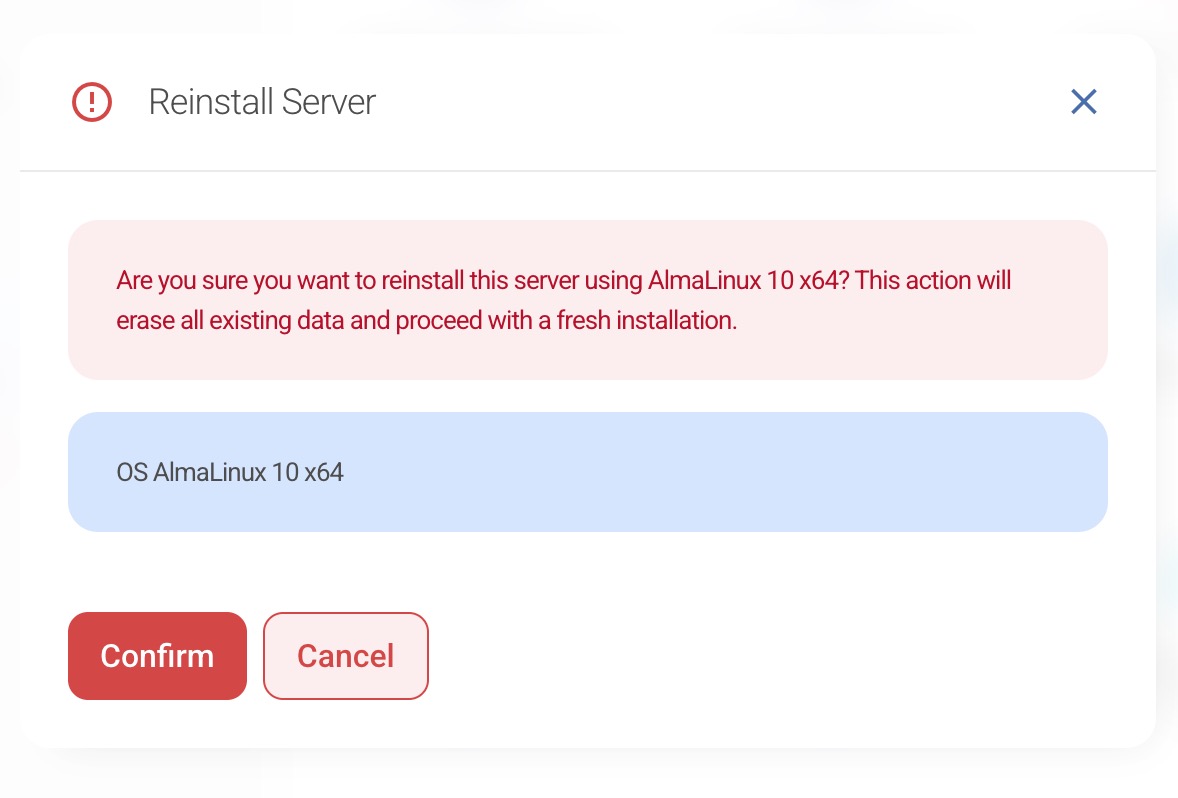1178x798 pixels.
Task: Dismiss the dialog using the X icon
Action: tap(1084, 101)
